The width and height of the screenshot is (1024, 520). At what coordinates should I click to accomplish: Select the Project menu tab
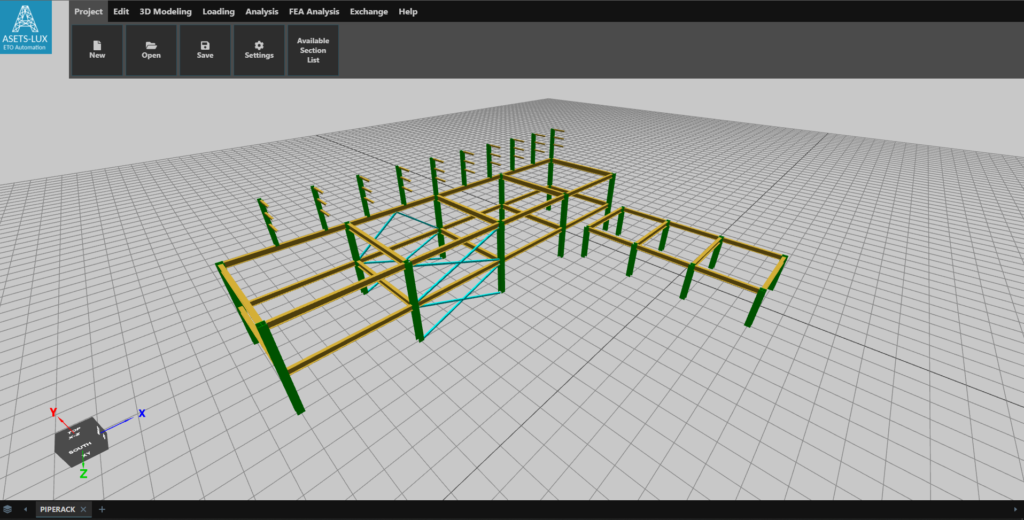[88, 11]
